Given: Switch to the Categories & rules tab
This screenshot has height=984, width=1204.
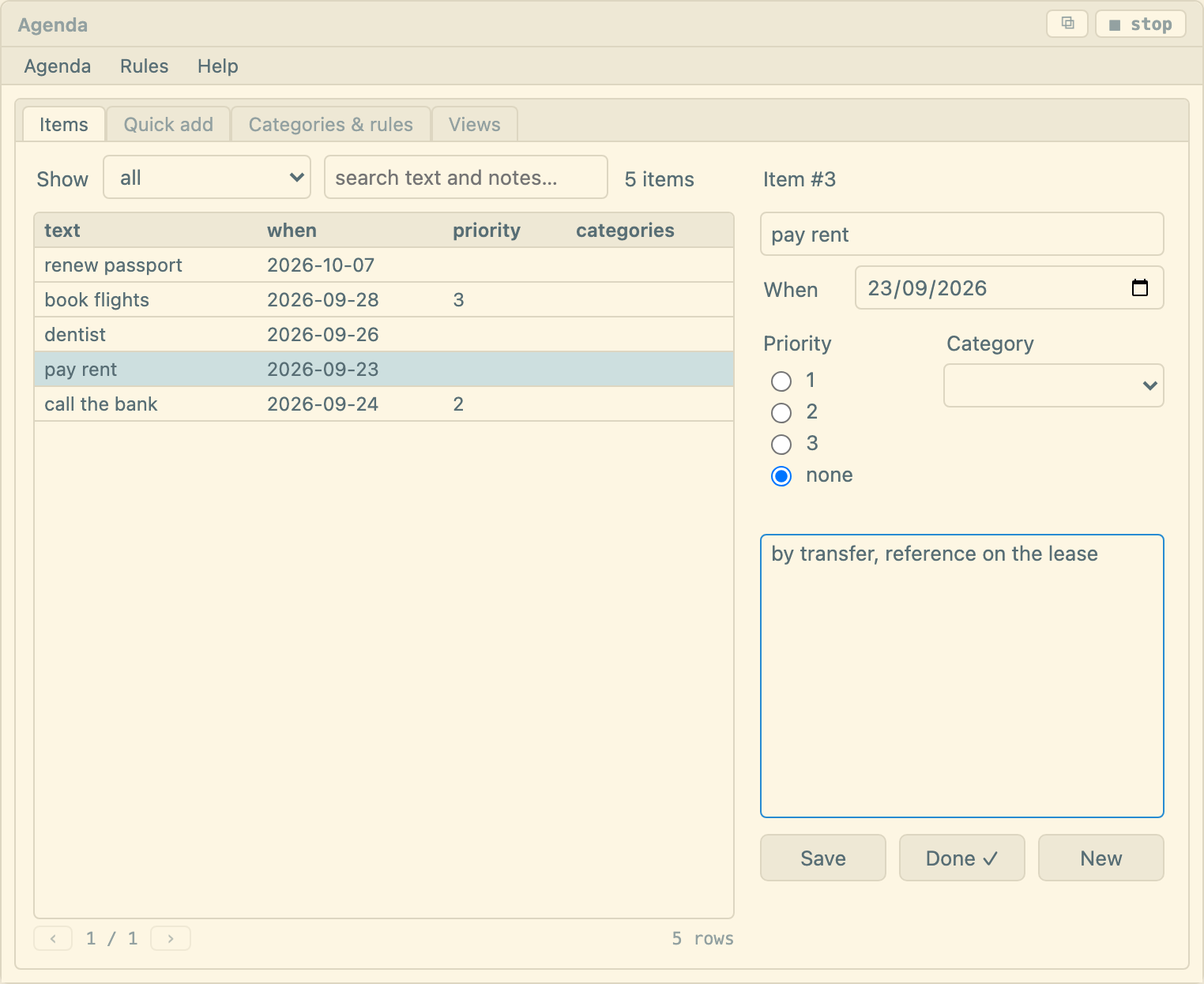Looking at the screenshot, I should [x=331, y=125].
